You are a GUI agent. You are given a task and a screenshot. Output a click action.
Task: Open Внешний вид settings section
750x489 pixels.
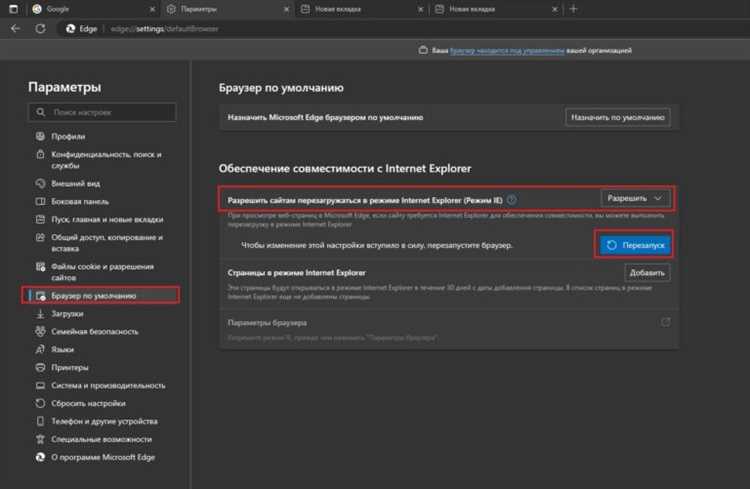76,182
